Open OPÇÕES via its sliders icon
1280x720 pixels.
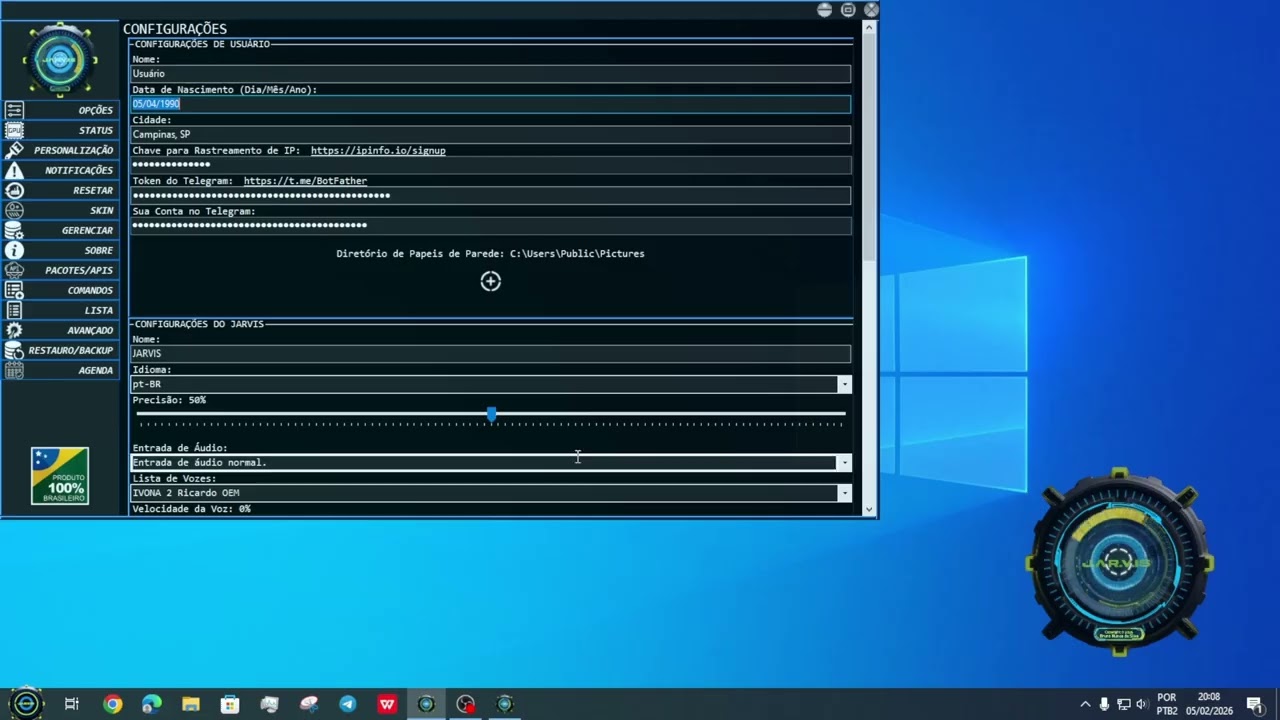click(14, 110)
